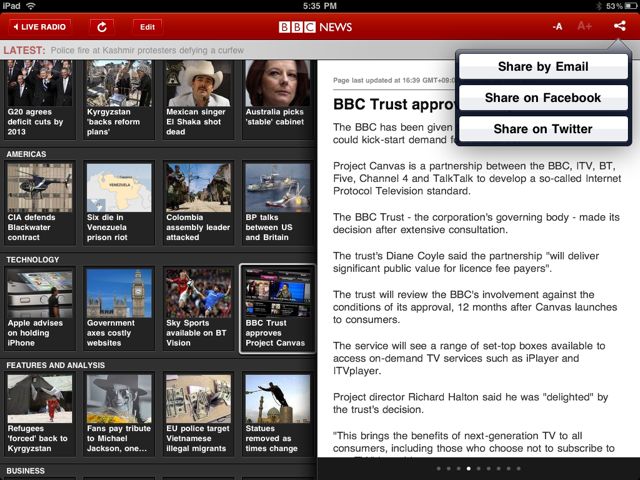Screen dimensions: 640x480
Task: Open CIA defends Blackwater contract story
Action: coord(40,203)
